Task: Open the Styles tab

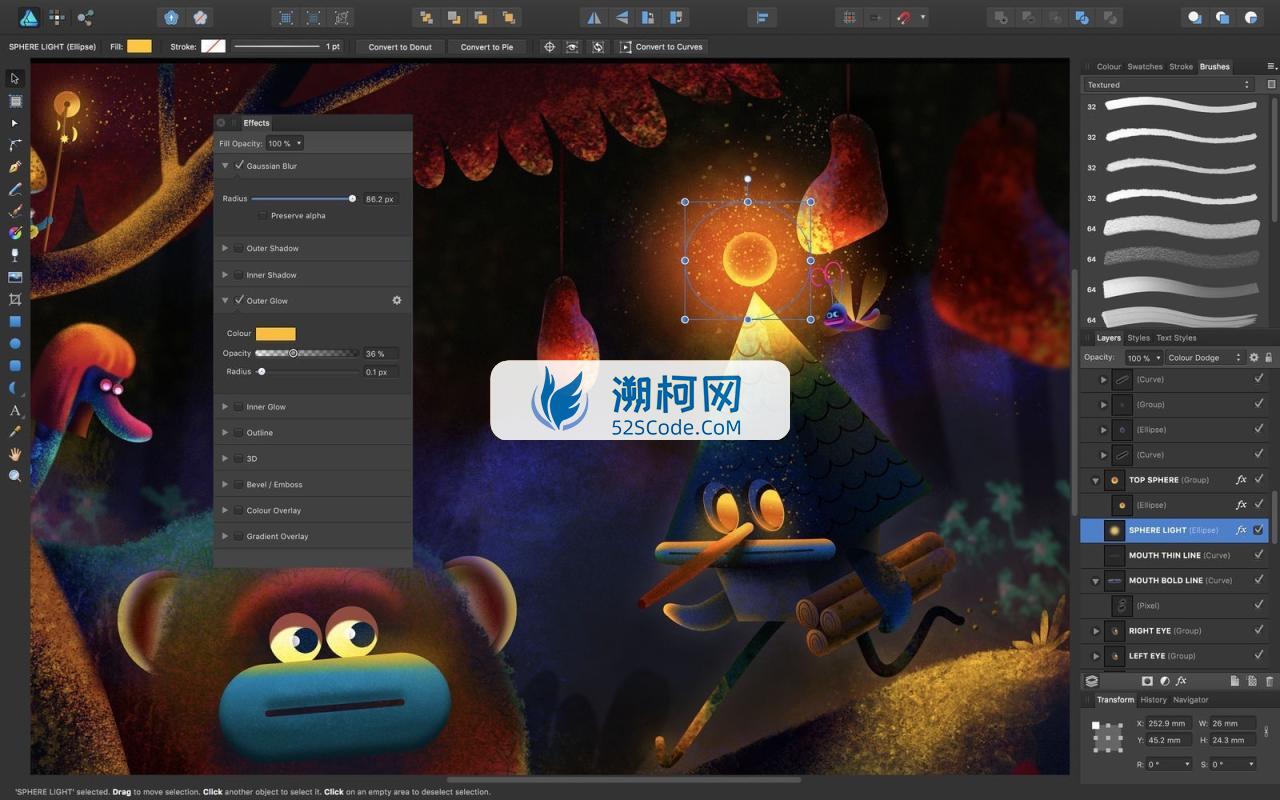Action: [1138, 338]
